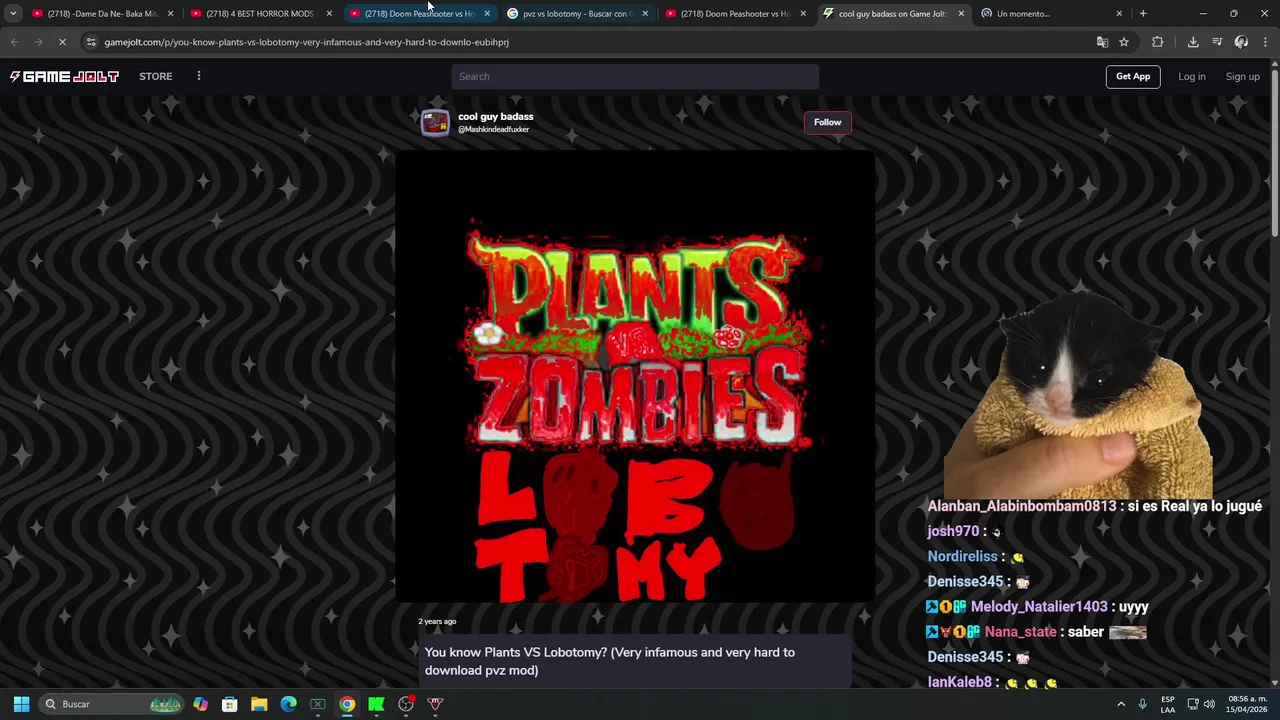This screenshot has width=1280, height=720.
Task: Open Microsoft Store from the taskbar
Action: coord(230,704)
